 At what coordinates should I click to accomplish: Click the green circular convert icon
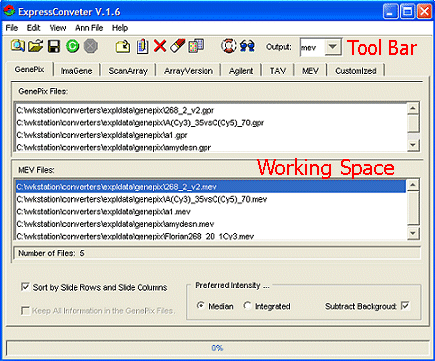click(x=72, y=46)
